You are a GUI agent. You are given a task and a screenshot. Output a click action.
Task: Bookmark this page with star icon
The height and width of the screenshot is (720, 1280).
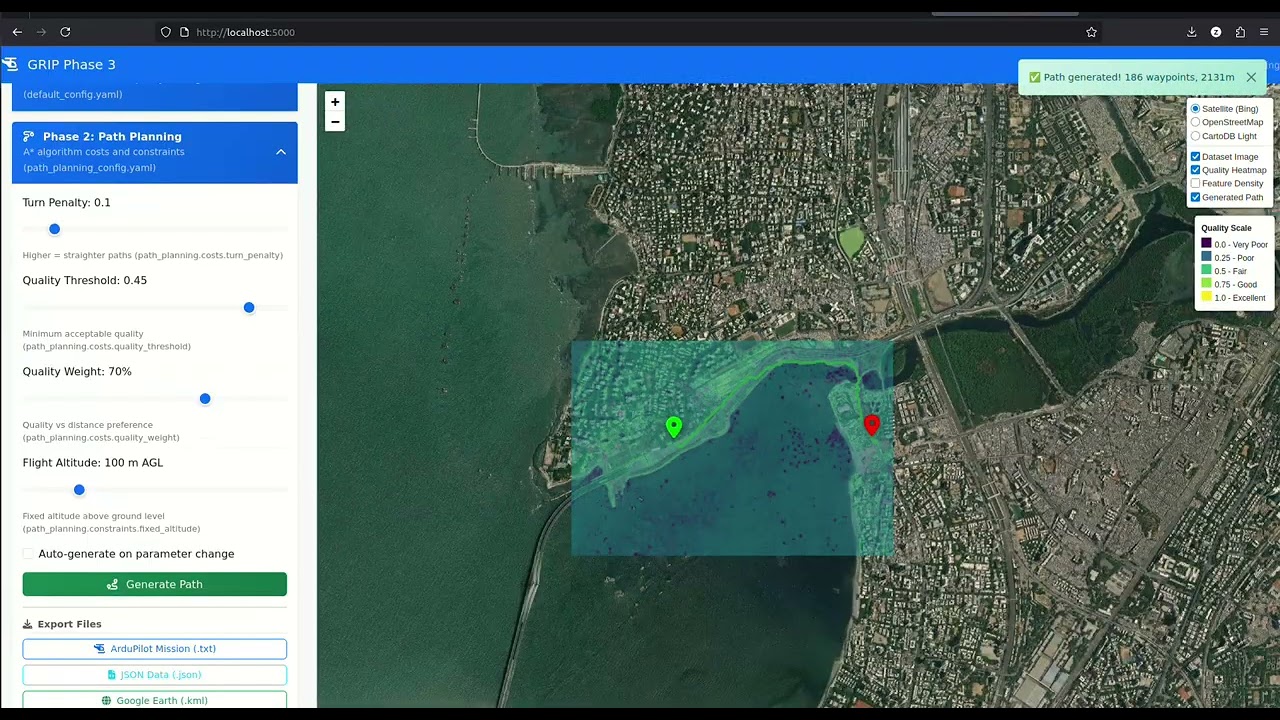(1091, 32)
